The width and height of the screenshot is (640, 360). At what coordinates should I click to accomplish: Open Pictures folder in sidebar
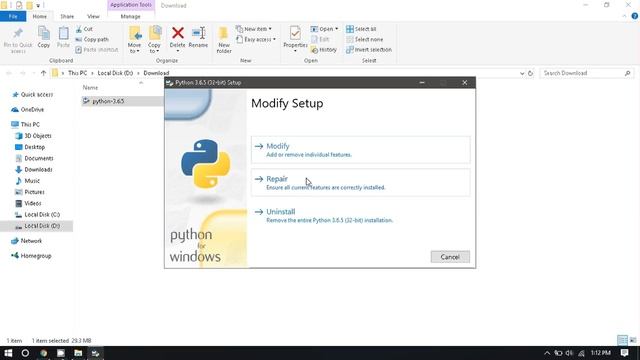tap(34, 192)
